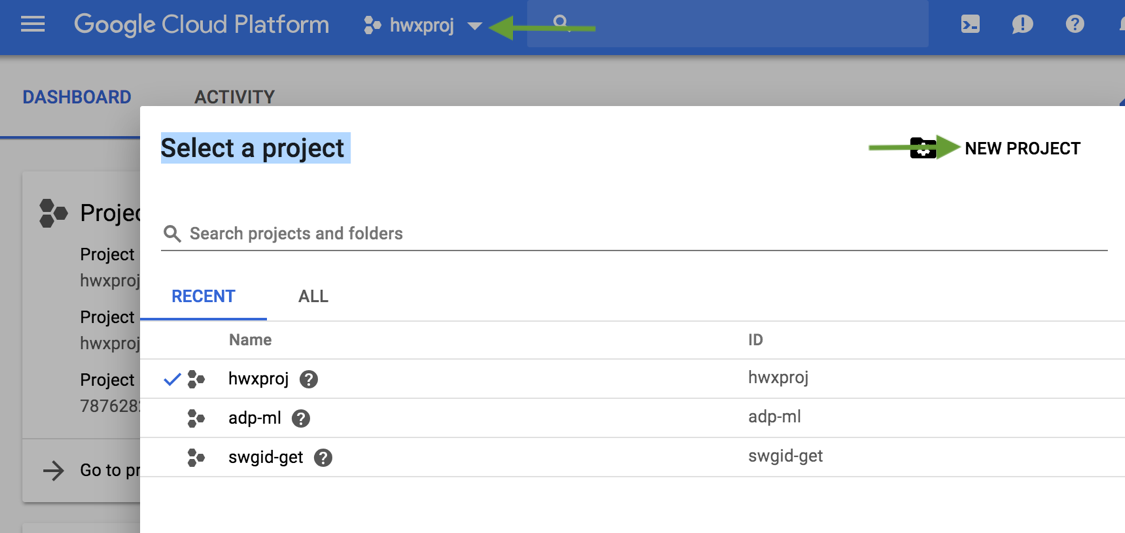The width and height of the screenshot is (1125, 533).
Task: Select the swgid-get project
Action: tap(632, 457)
